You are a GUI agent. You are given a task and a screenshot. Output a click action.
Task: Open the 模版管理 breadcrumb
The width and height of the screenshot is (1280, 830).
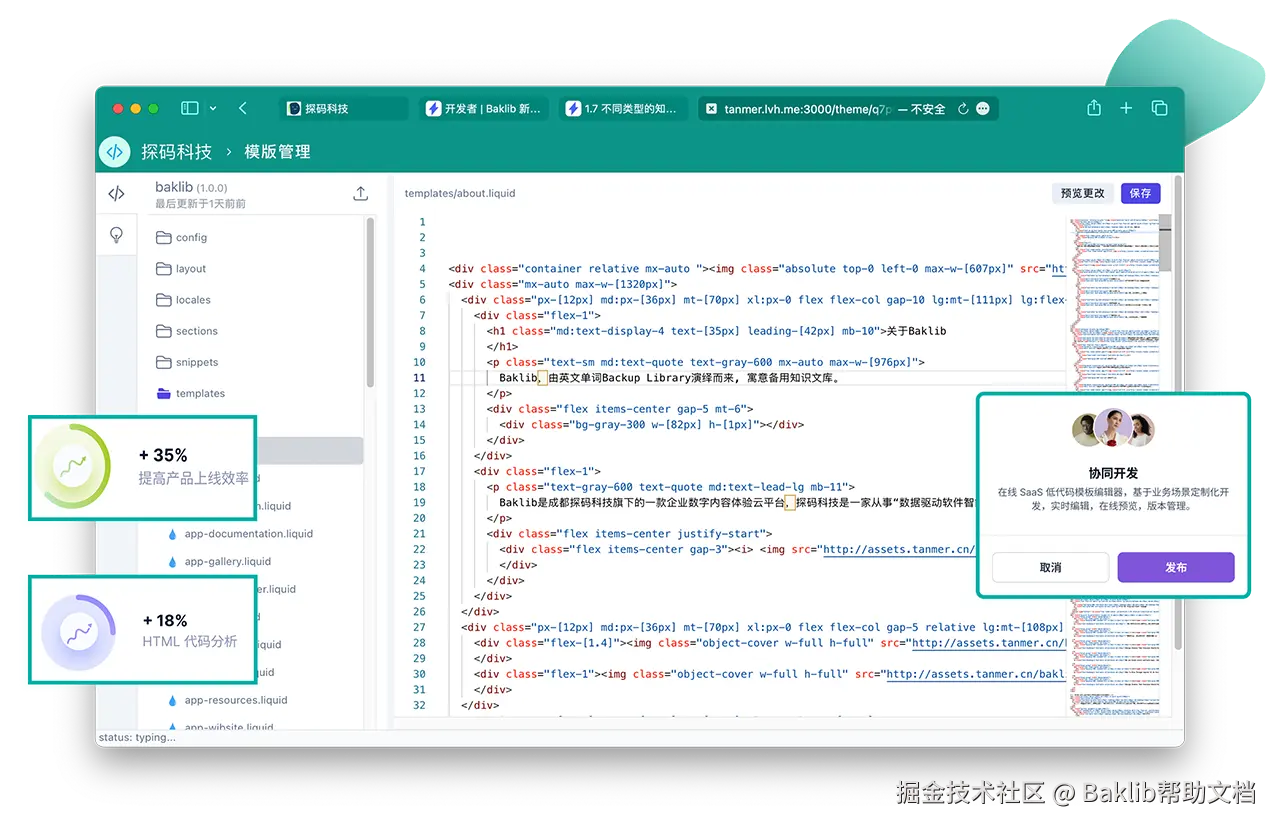(277, 152)
